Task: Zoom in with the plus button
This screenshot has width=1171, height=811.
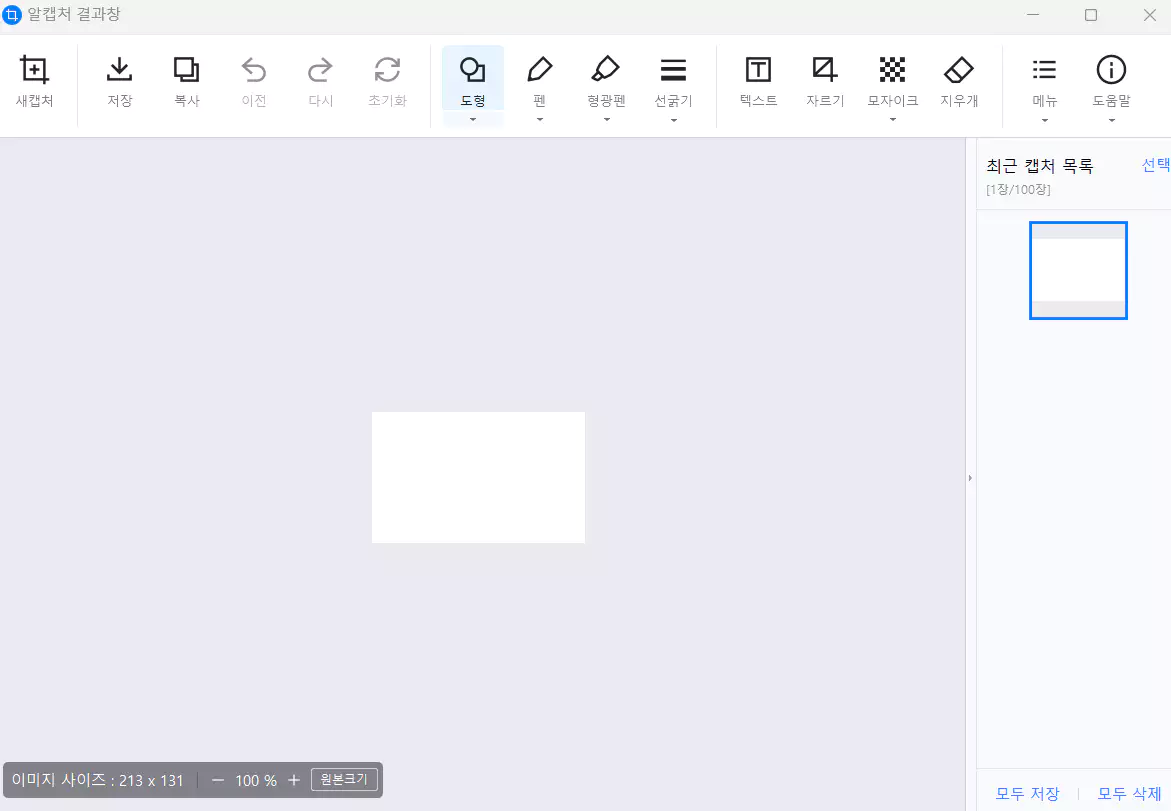Action: [x=294, y=780]
